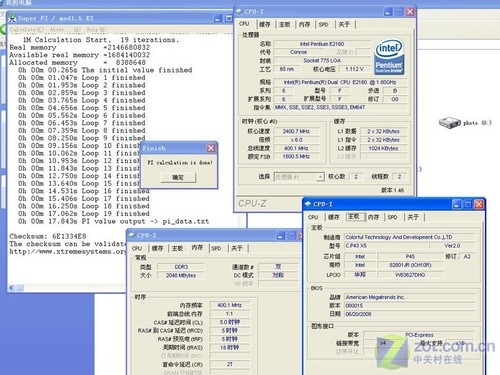Switch to 关于 tab in memory window

tap(237, 248)
